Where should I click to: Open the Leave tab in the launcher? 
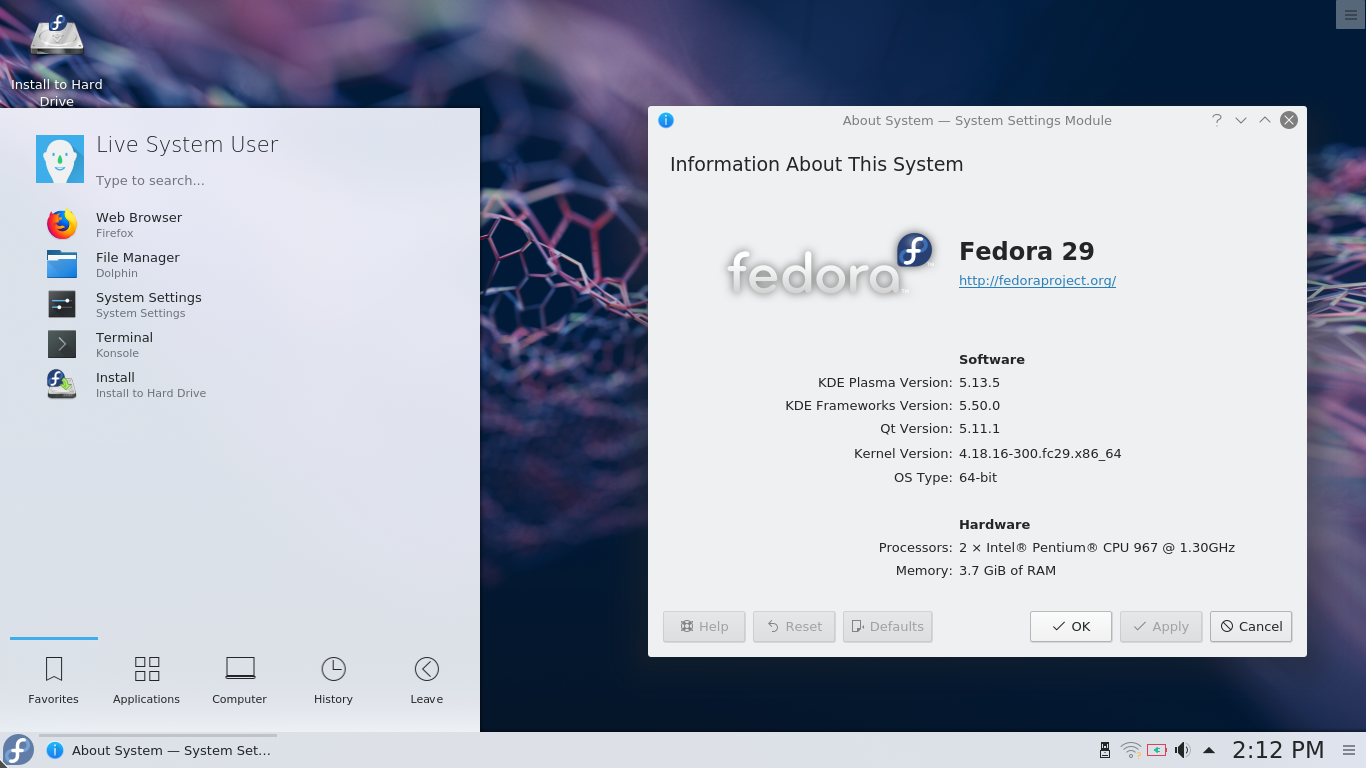point(426,680)
